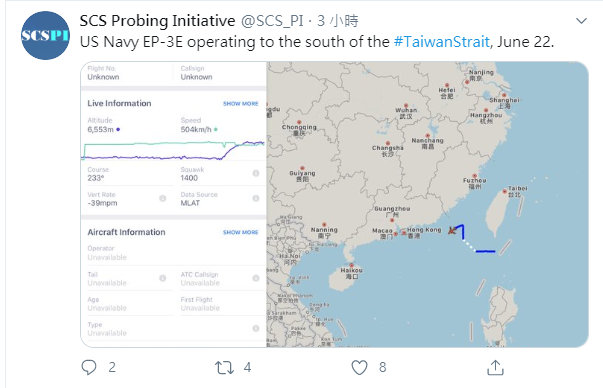Click info icon next to Vert Rate
The image size is (603, 388).
[x=163, y=198]
